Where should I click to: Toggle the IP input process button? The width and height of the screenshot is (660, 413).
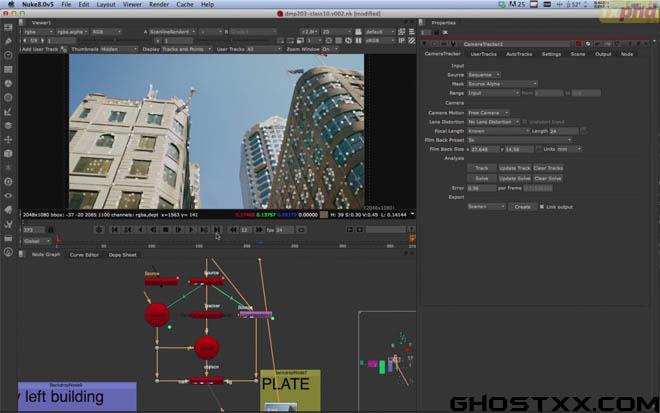tap(402, 40)
